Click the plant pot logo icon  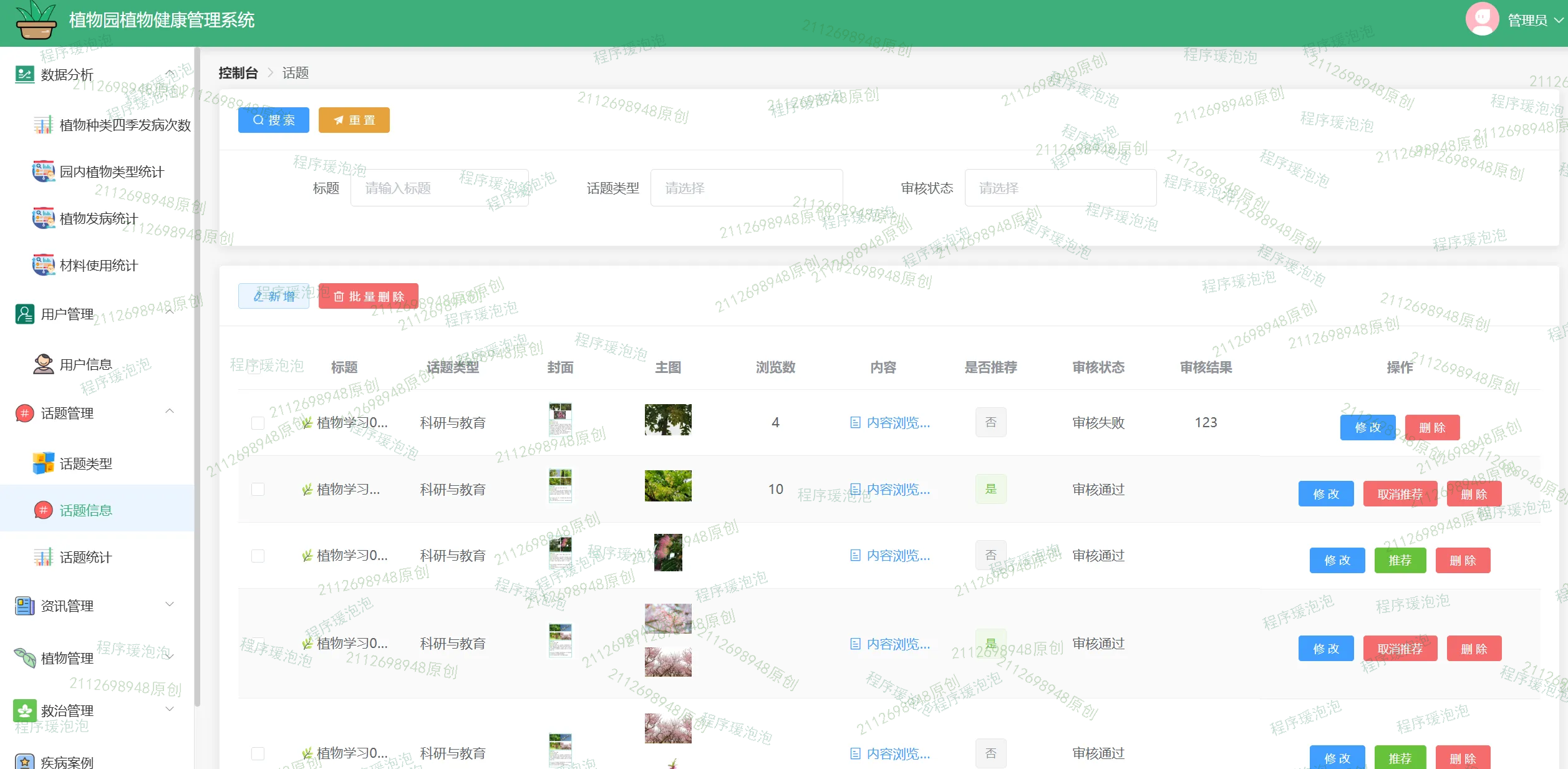36,20
